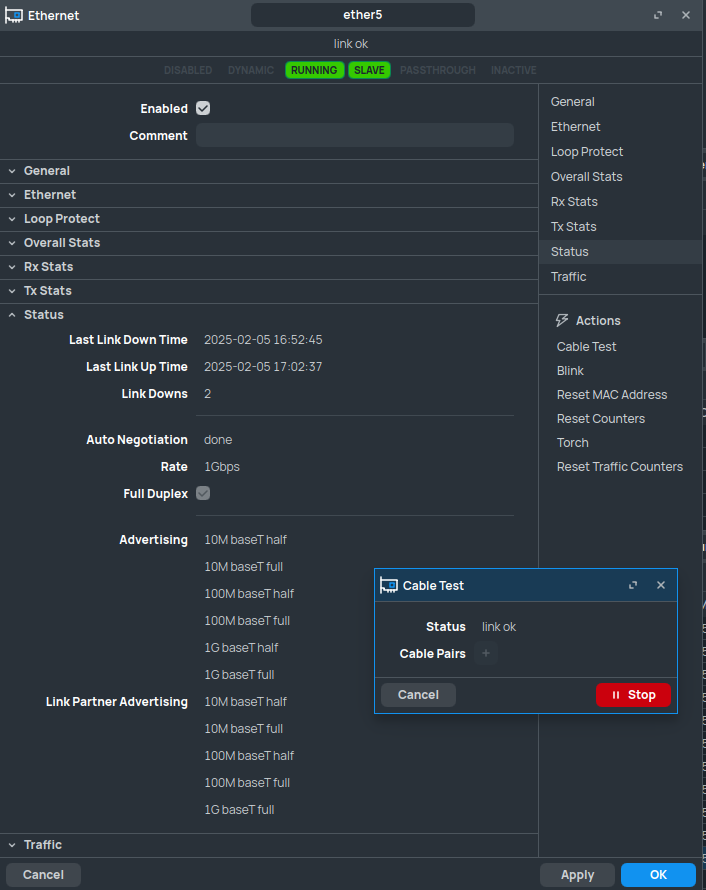Screen dimensions: 706x890
Task: Expand the Loop Protect section
Action: click(62, 219)
